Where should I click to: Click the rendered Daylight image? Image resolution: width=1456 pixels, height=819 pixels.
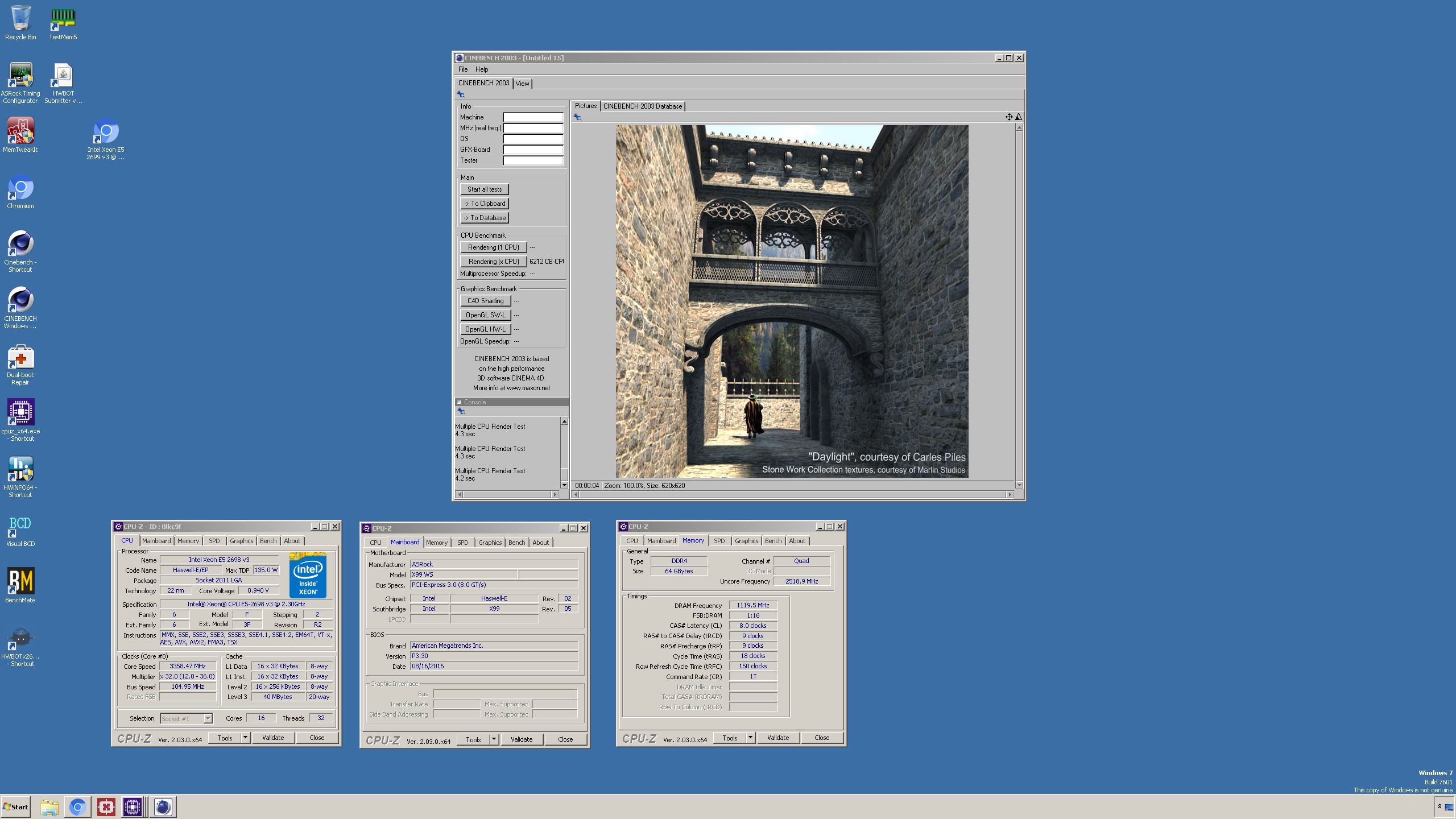coord(792,301)
